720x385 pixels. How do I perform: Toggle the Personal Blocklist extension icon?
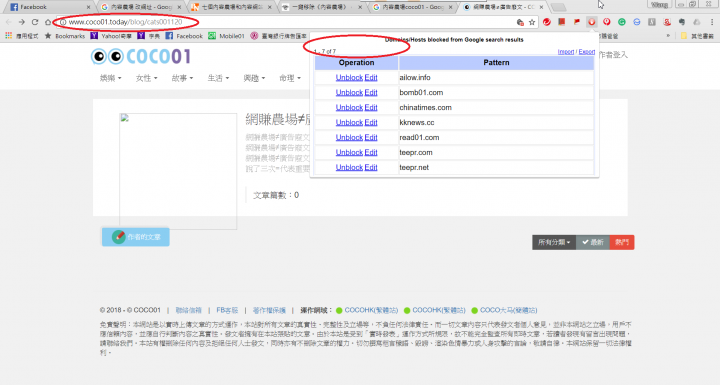(x=592, y=22)
